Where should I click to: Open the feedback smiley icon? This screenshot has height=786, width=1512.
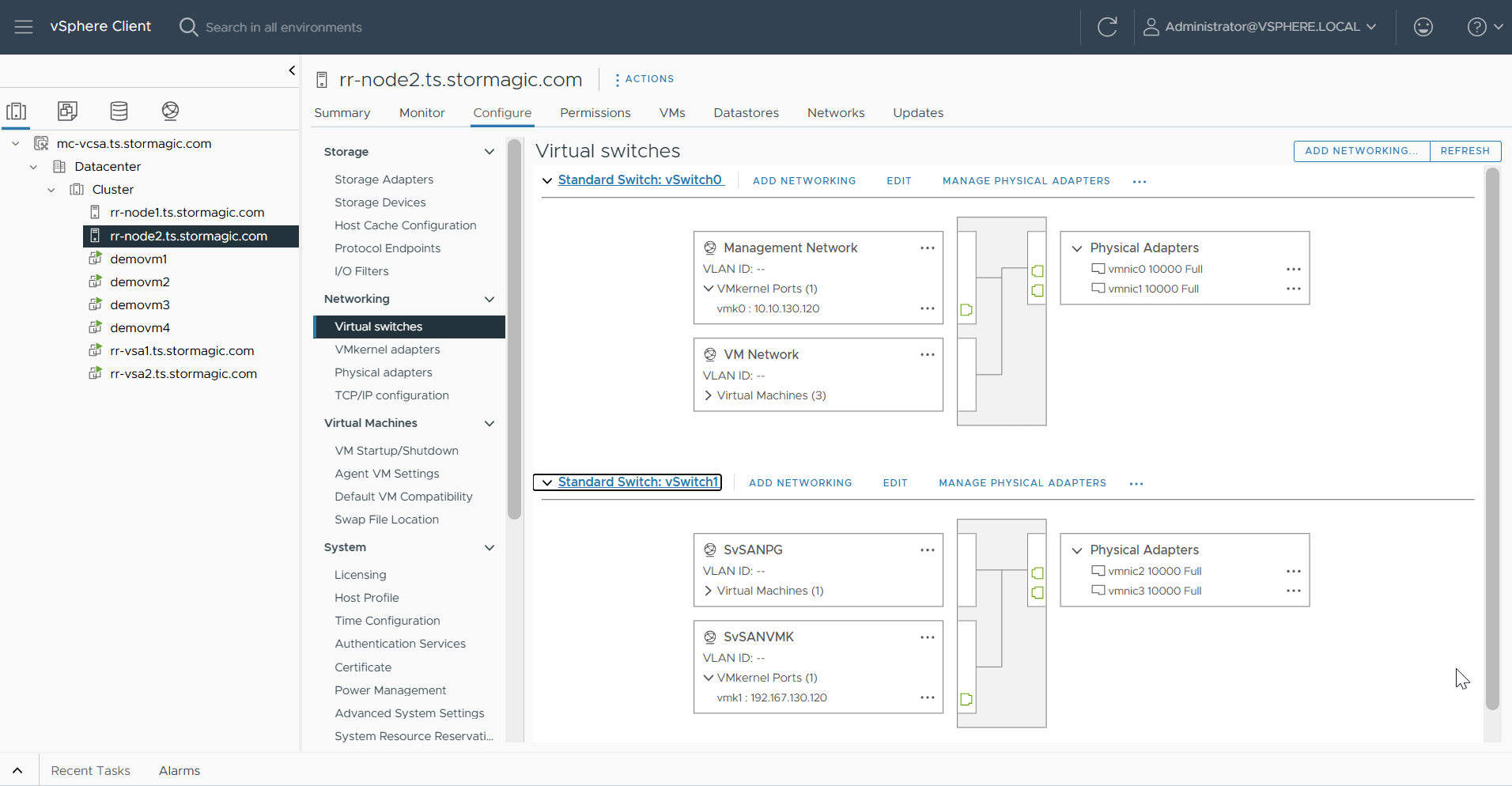coord(1423,27)
